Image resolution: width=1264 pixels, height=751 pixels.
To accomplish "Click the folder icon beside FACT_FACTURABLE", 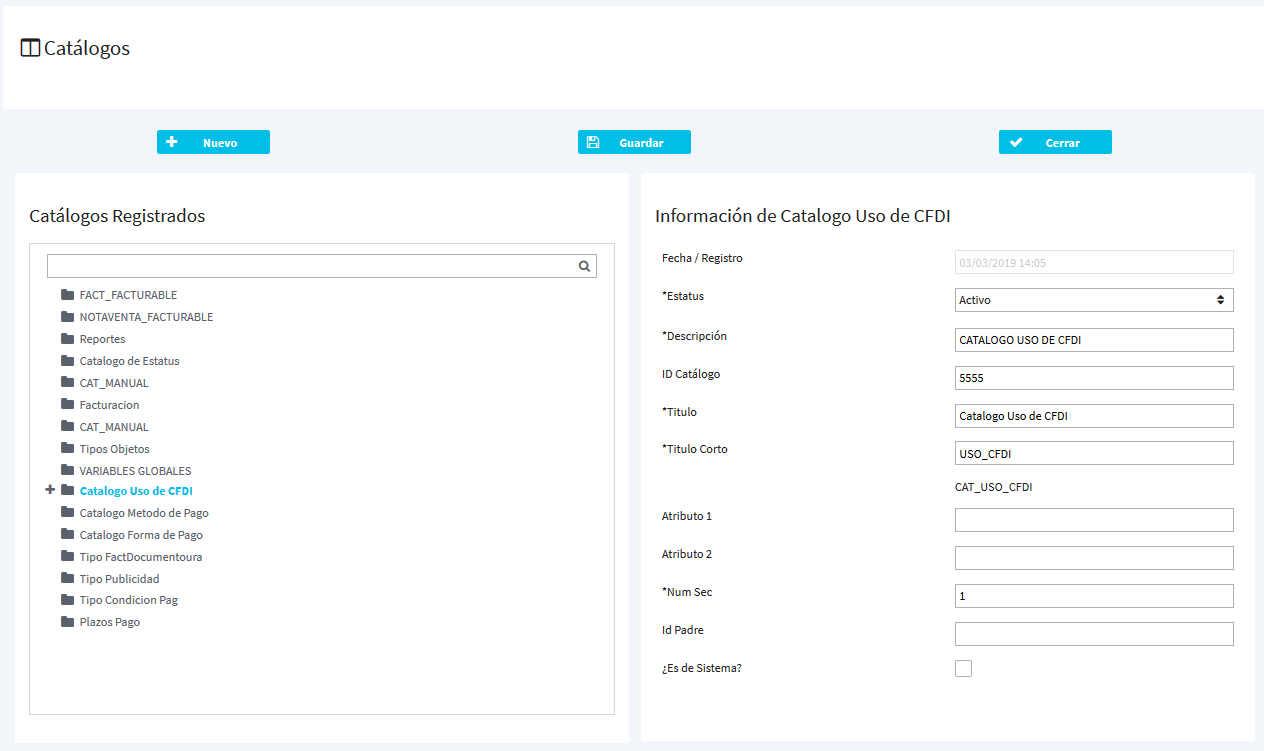I will [67, 295].
